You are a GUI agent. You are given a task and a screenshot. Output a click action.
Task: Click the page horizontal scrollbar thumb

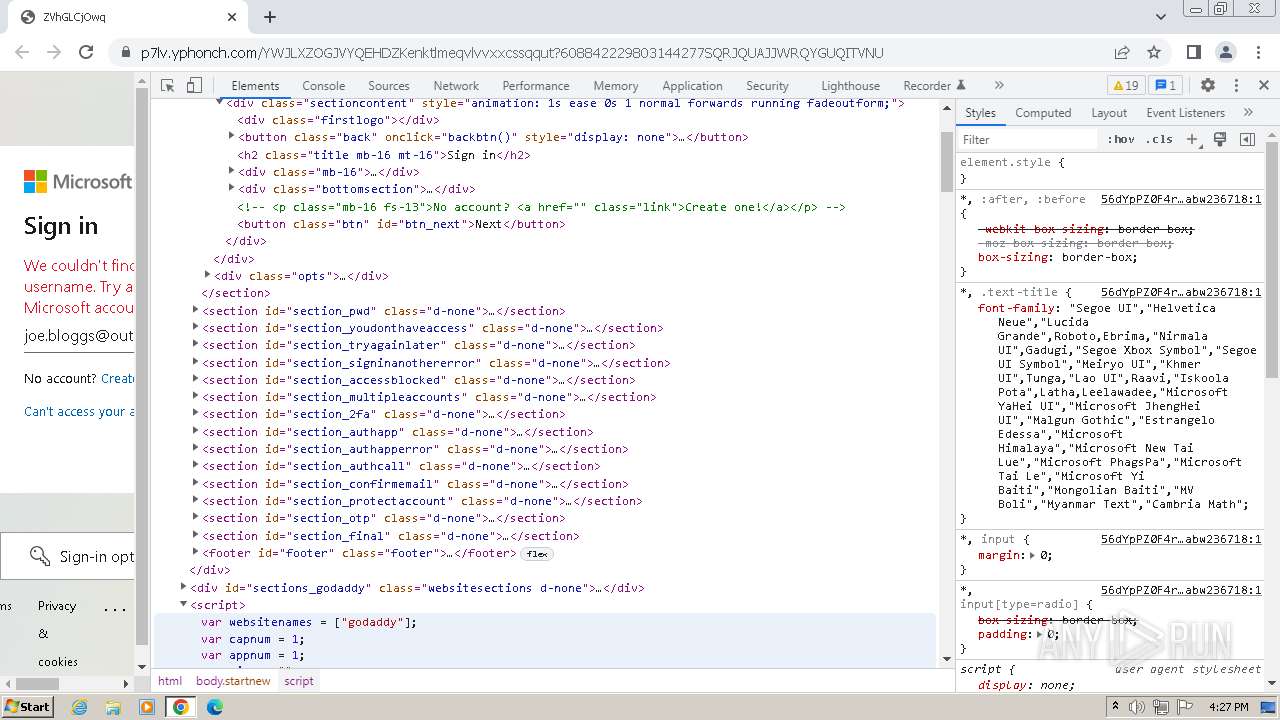[38, 684]
